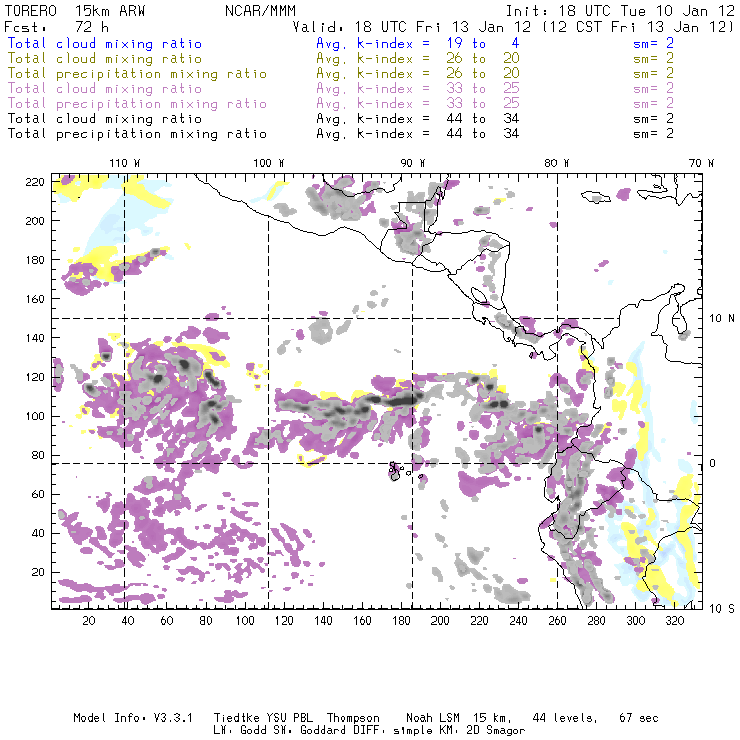The width and height of the screenshot is (740, 740).
Task: Click the 'Fcst: 72 h' forecast hour text
Action: 57,27
